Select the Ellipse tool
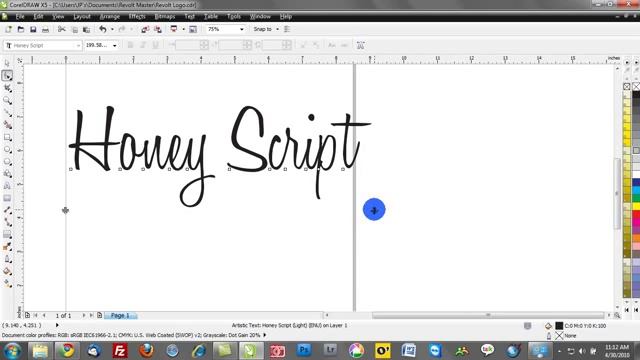This screenshot has height=360, width=640. click(7, 149)
